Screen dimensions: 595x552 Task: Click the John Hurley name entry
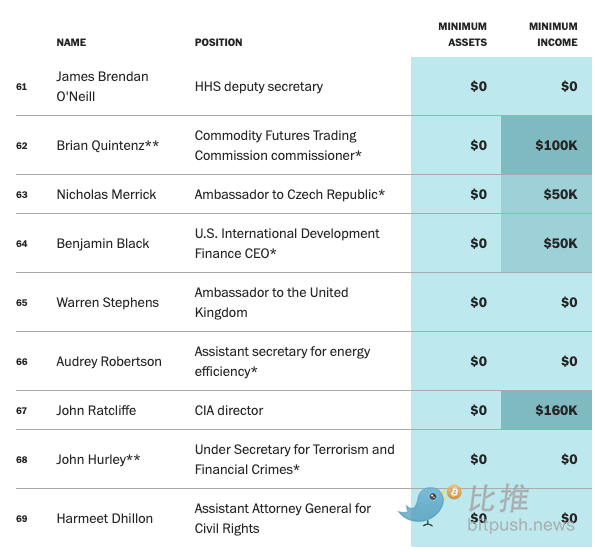pyautogui.click(x=98, y=459)
